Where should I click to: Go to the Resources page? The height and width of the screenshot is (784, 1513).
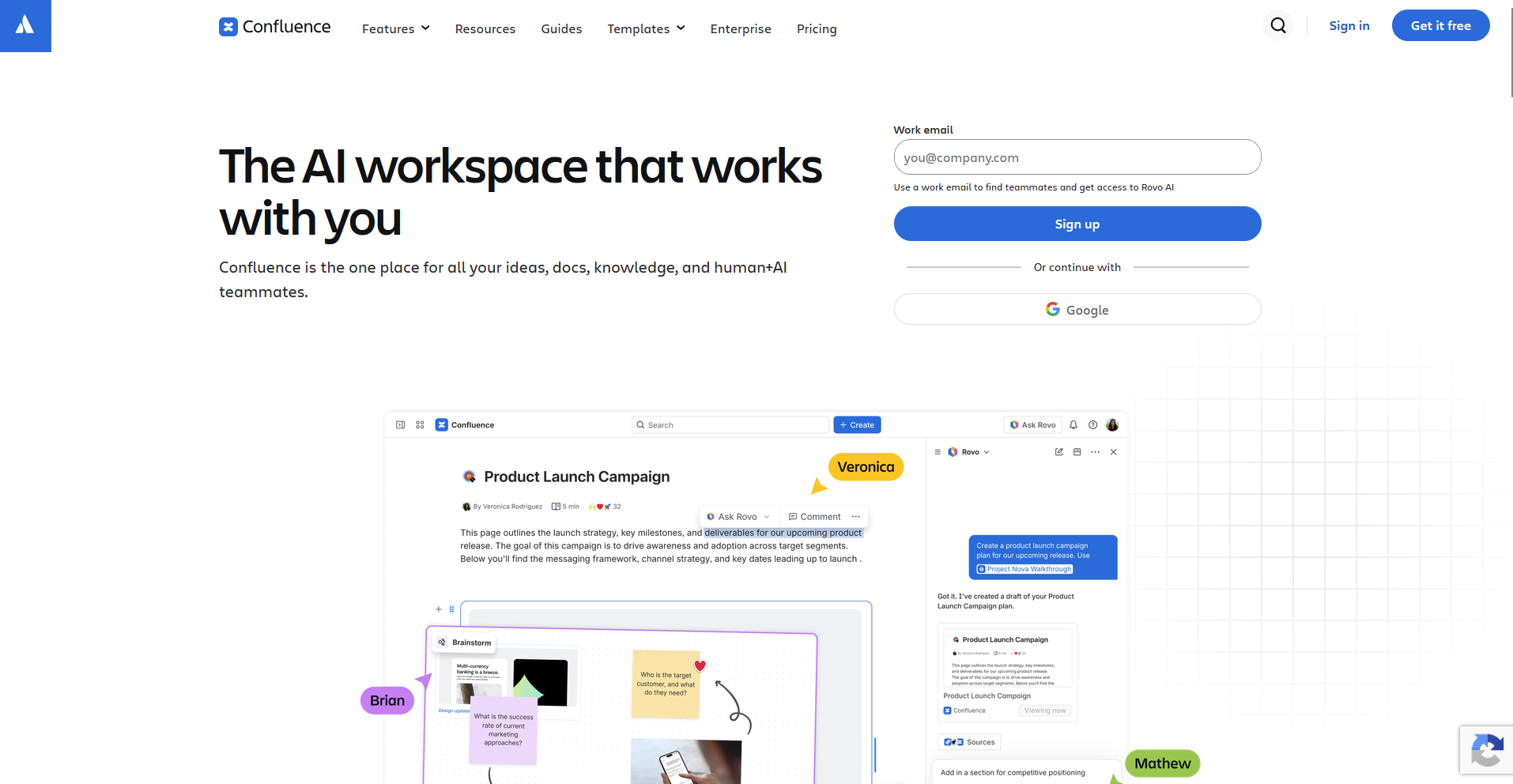485,28
